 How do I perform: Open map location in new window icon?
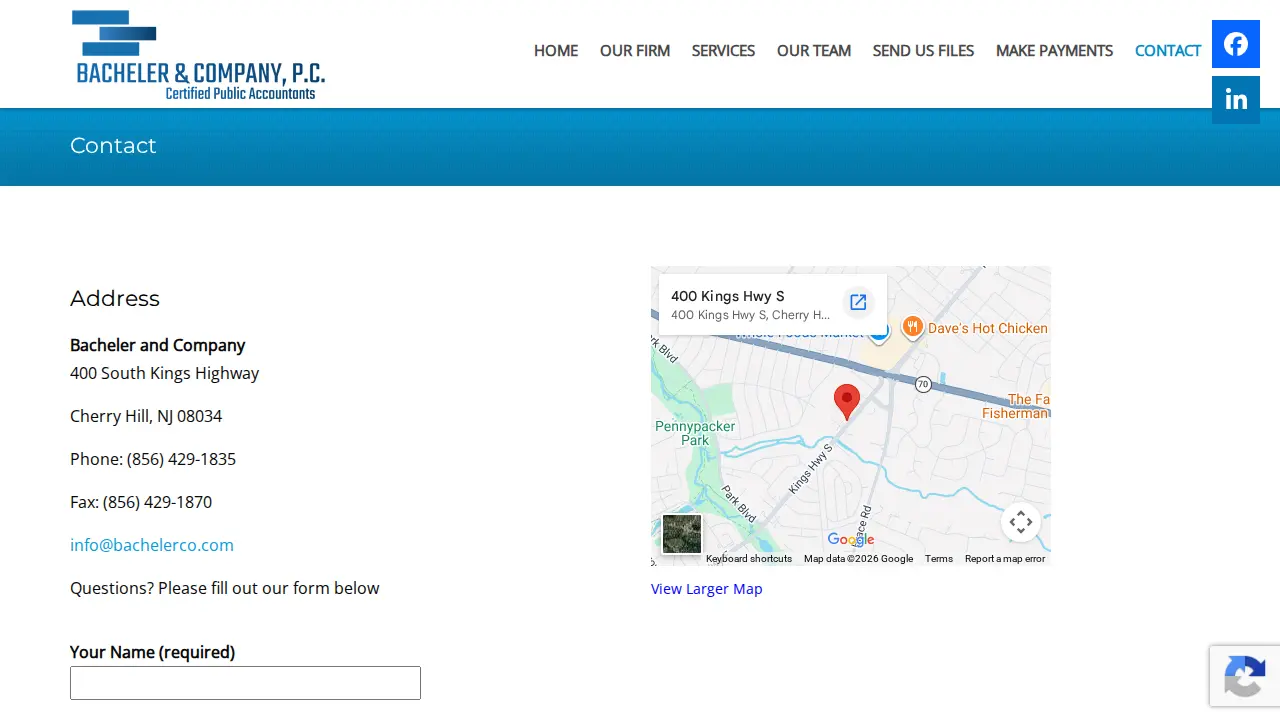tap(858, 302)
